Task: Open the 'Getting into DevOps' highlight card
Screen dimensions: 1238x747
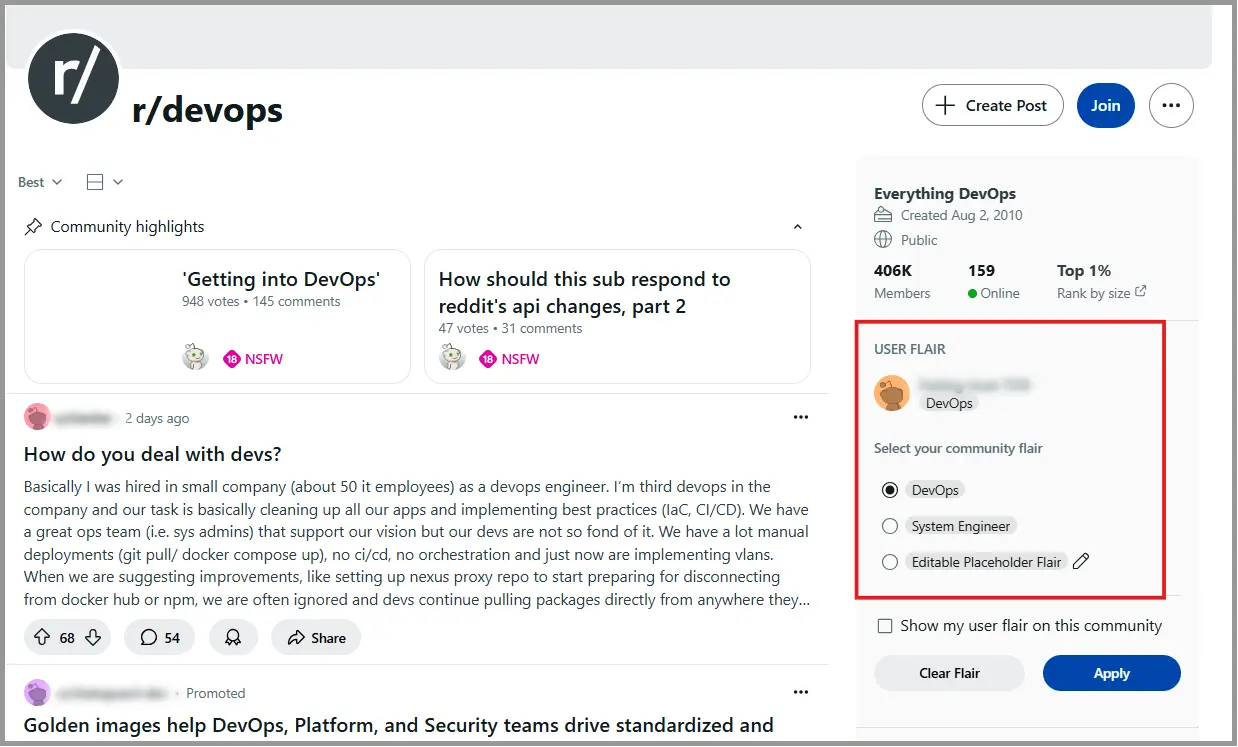Action: (217, 316)
